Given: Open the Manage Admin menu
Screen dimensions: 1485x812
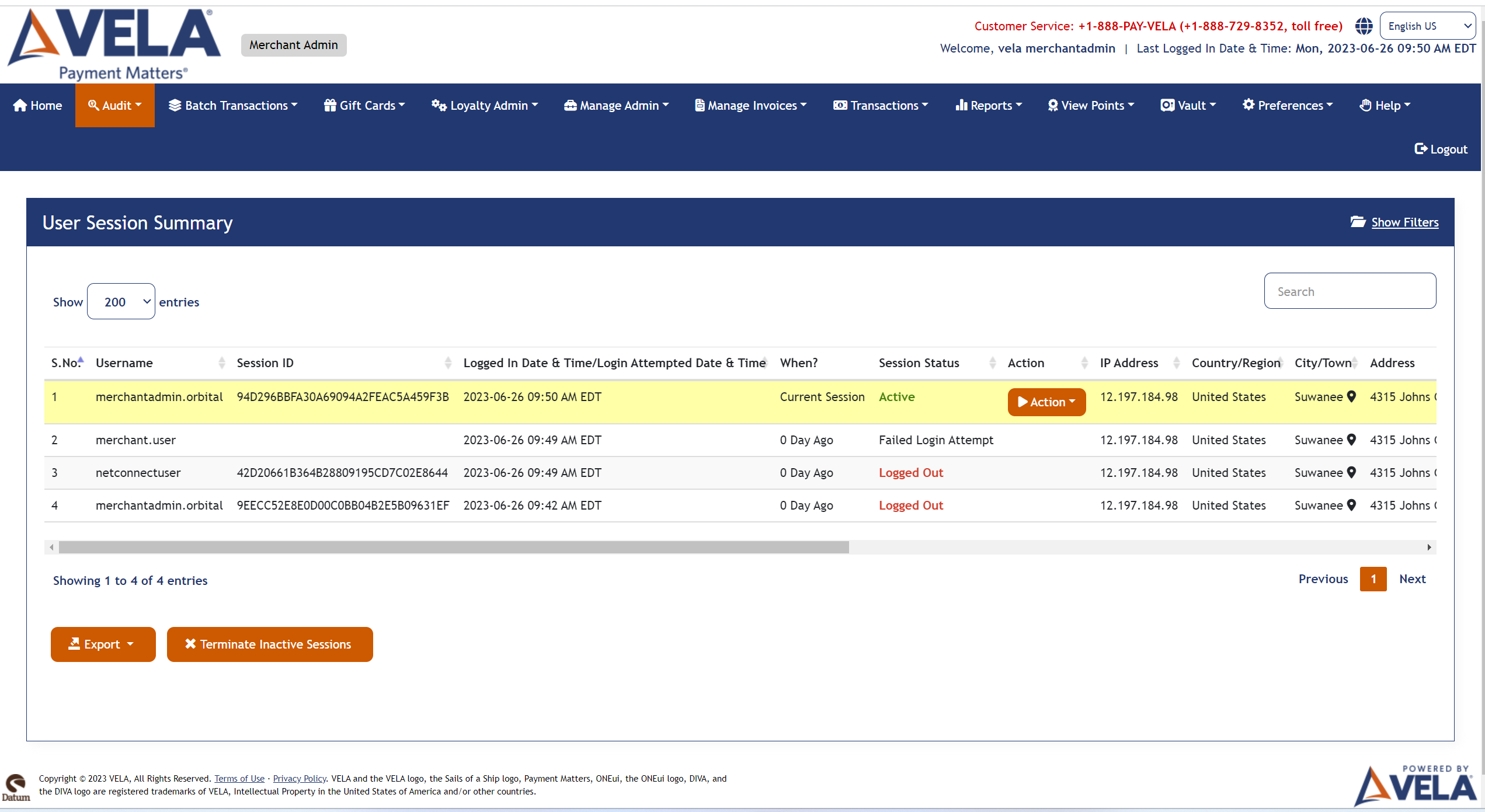Looking at the screenshot, I should coord(616,105).
